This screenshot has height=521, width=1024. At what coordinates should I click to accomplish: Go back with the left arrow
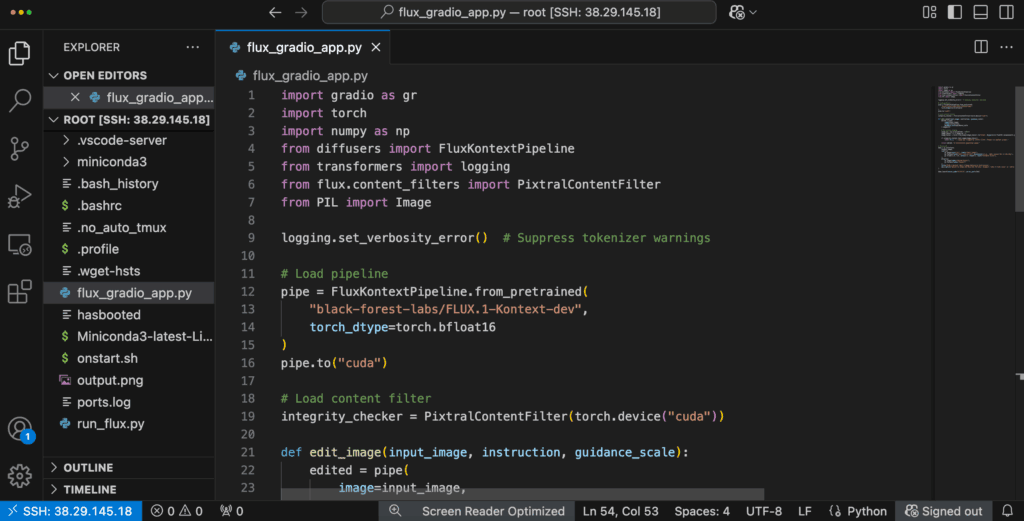click(x=275, y=12)
